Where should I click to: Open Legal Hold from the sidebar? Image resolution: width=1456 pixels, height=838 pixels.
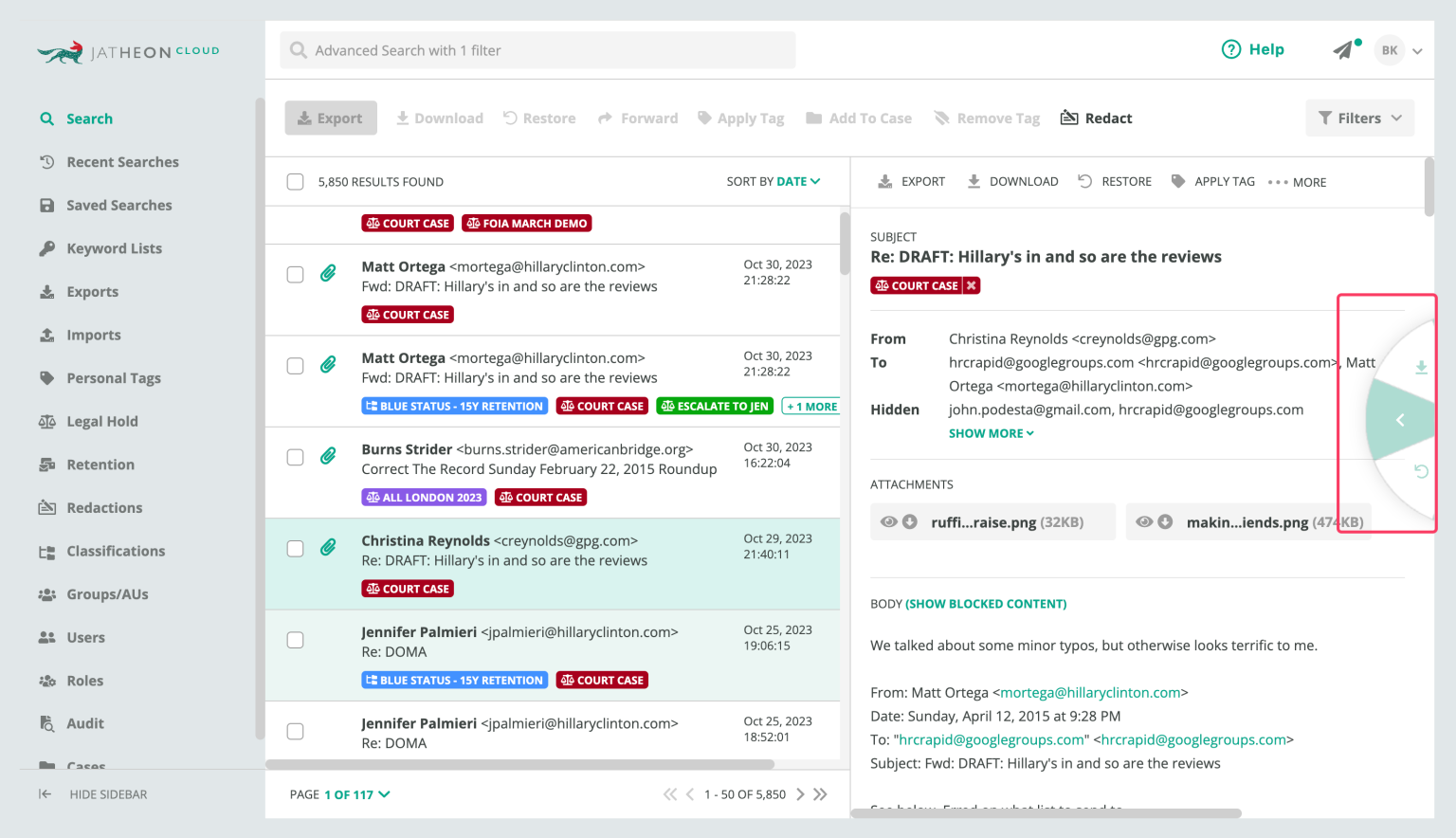pos(100,421)
